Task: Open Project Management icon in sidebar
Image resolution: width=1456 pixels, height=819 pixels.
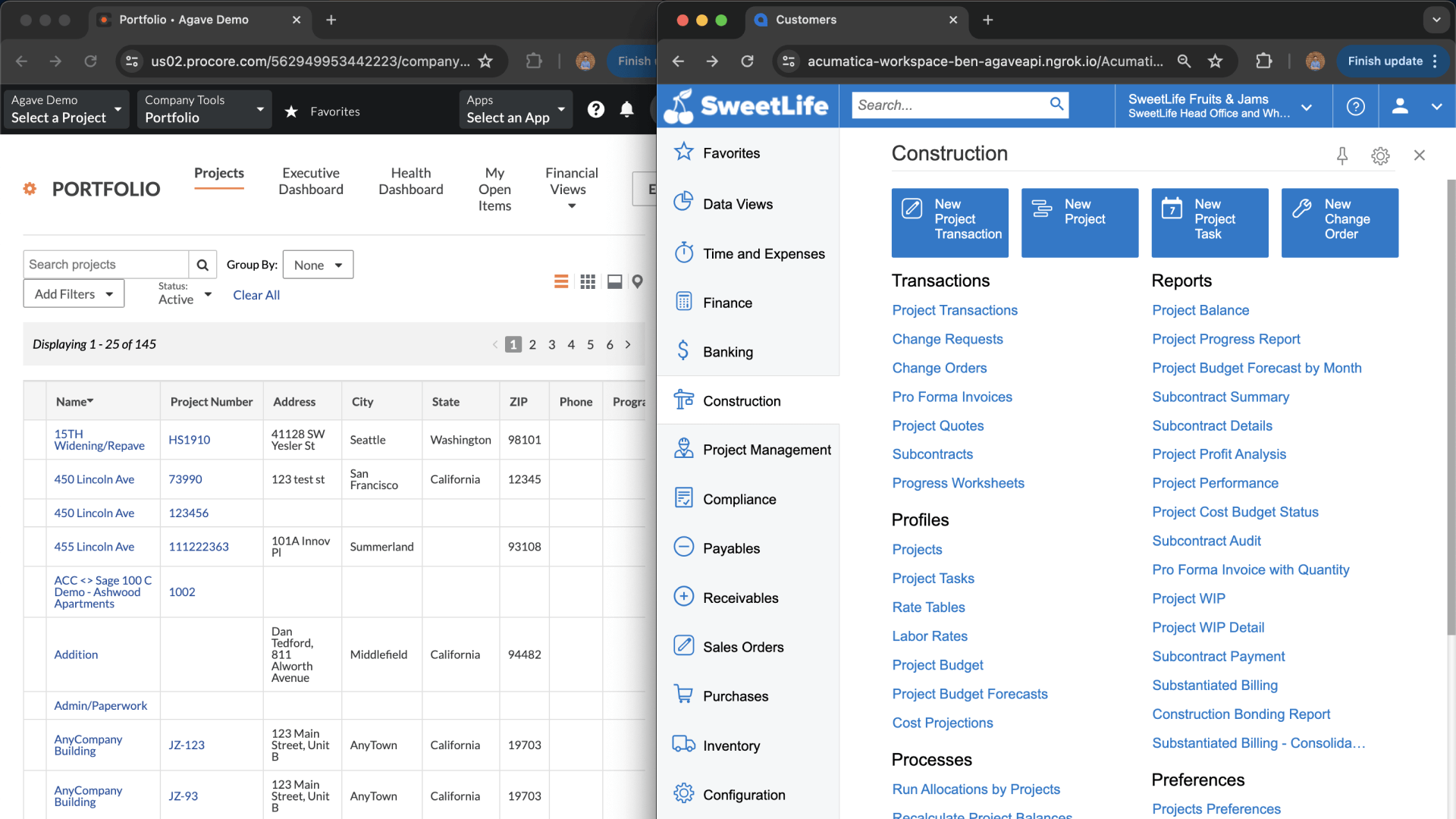Action: point(683,449)
